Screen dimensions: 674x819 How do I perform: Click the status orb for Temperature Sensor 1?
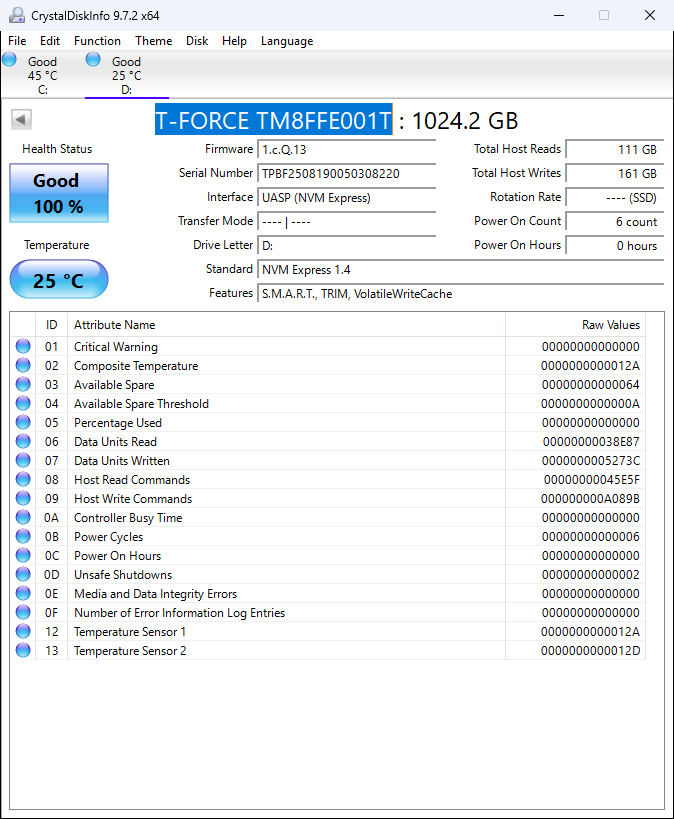tap(23, 631)
